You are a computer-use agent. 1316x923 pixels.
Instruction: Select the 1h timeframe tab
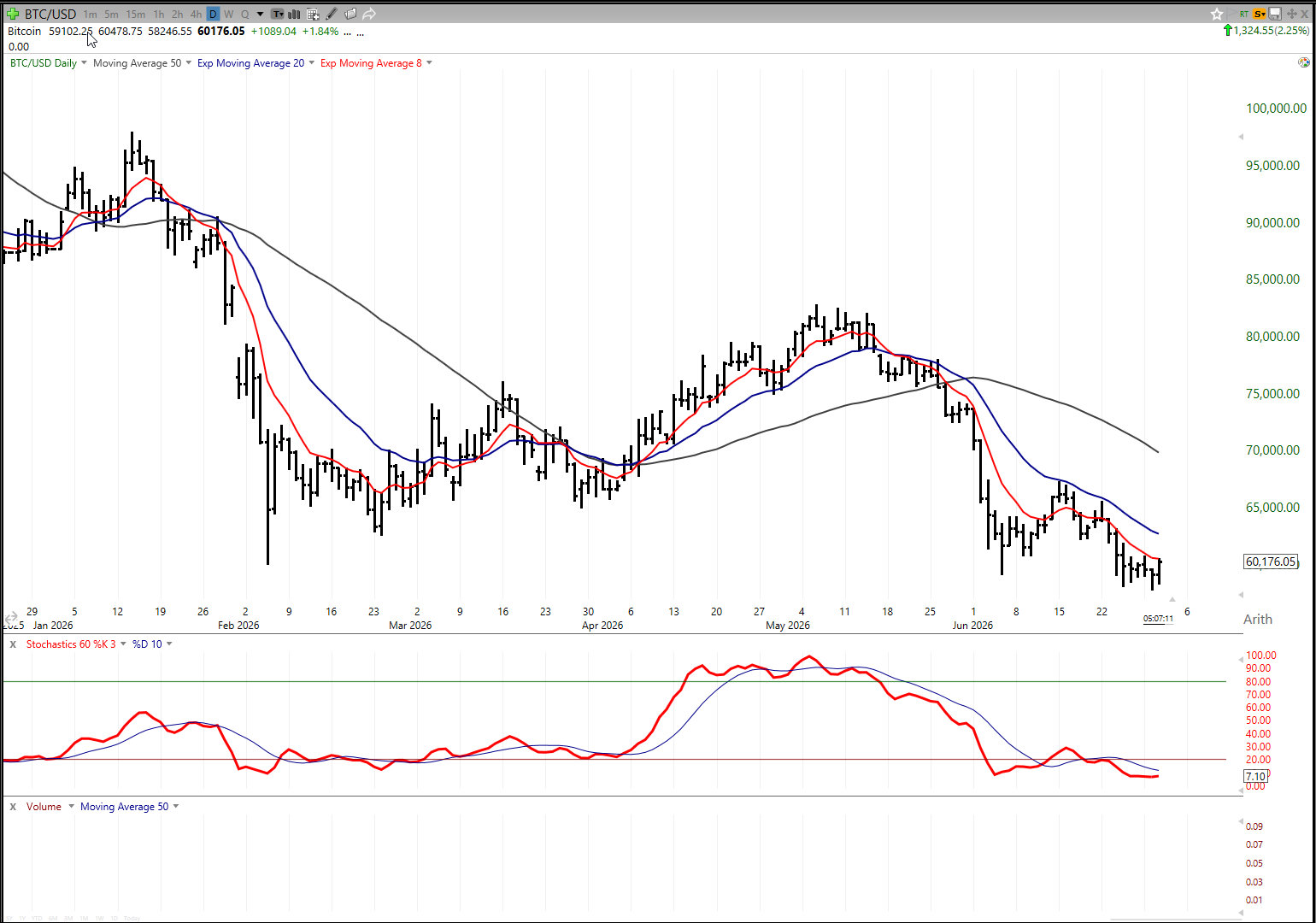pos(159,14)
